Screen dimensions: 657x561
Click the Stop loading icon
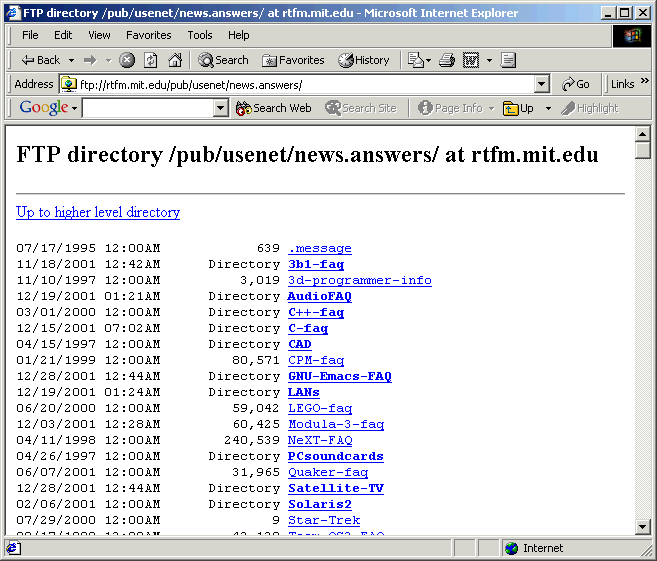click(127, 60)
